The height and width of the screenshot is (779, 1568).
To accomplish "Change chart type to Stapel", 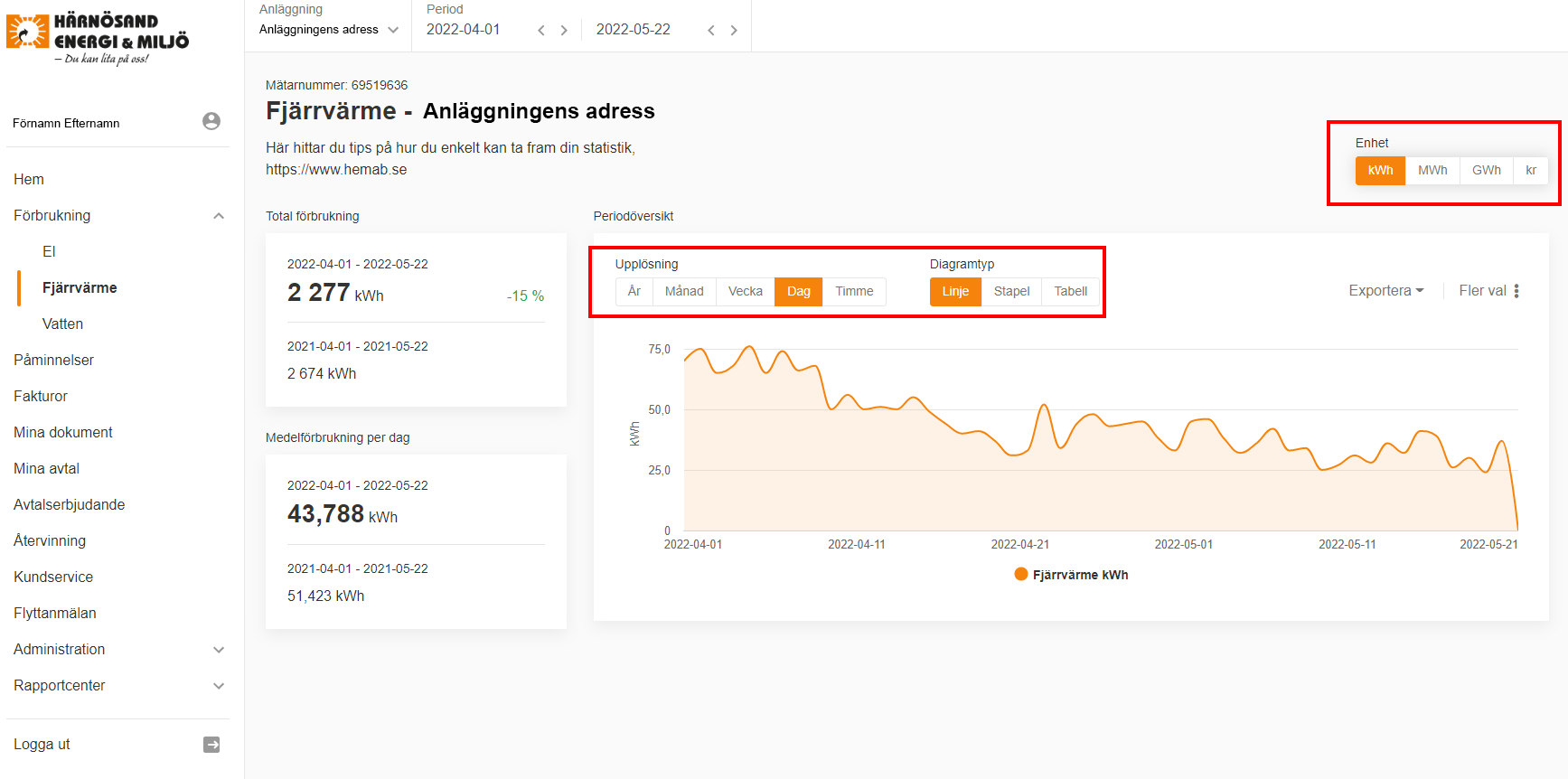I will 1011,291.
